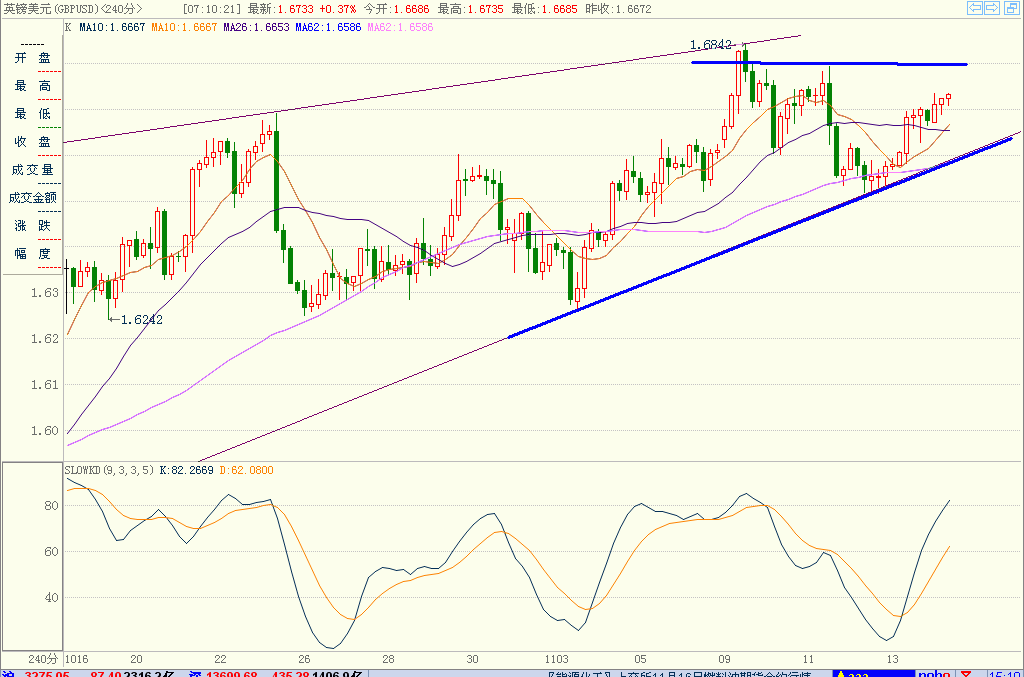Screen dimensions: 1024x677
Task: Select the 开盘 field in side panel
Action: tap(33, 58)
